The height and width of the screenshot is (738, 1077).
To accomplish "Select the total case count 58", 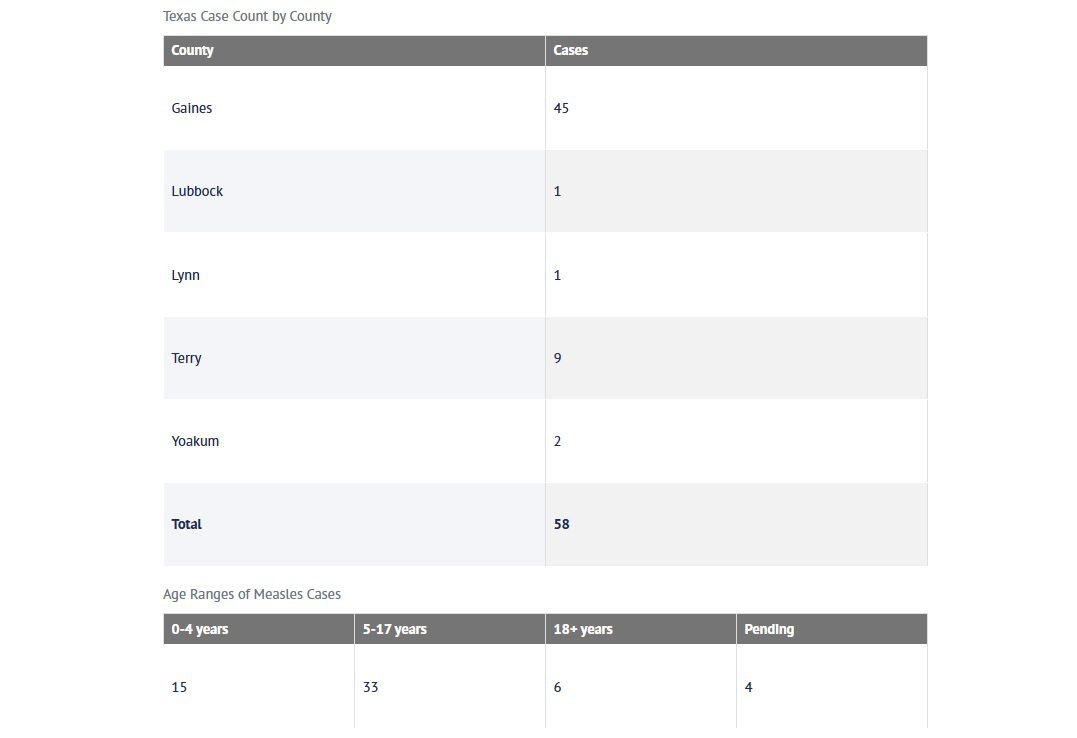I will coord(562,524).
